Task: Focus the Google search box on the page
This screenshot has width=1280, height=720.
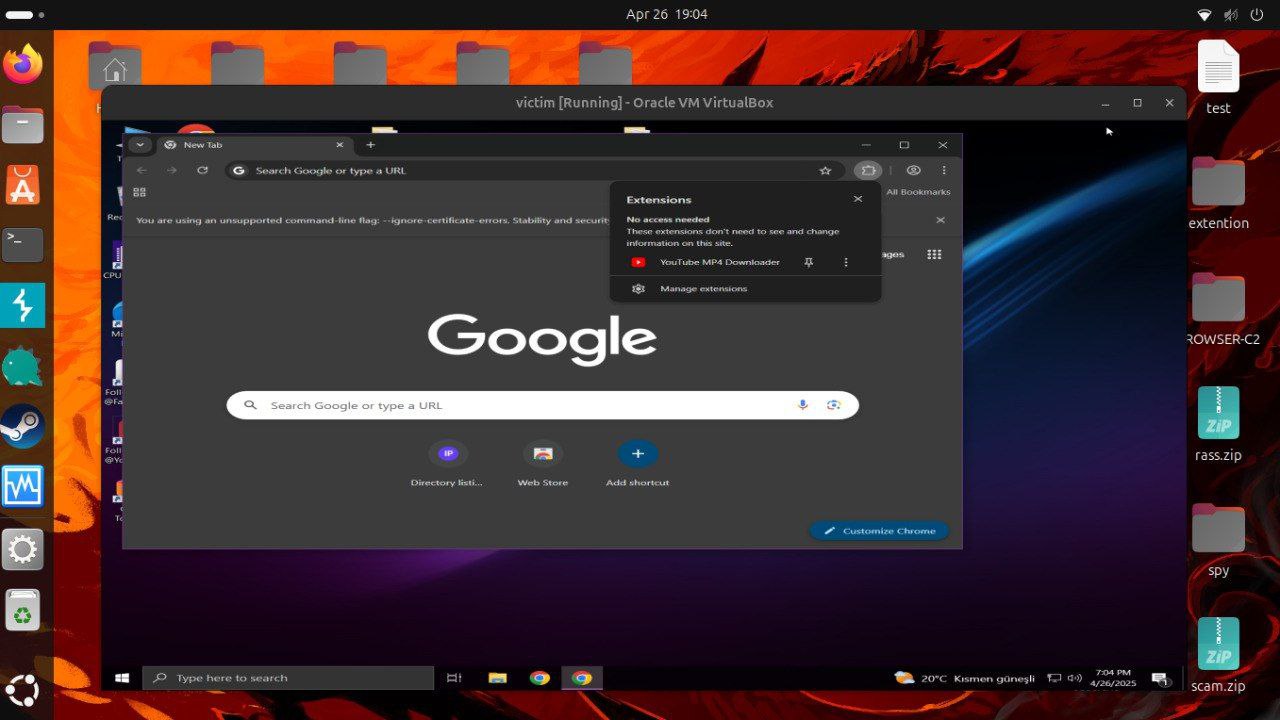Action: [543, 405]
